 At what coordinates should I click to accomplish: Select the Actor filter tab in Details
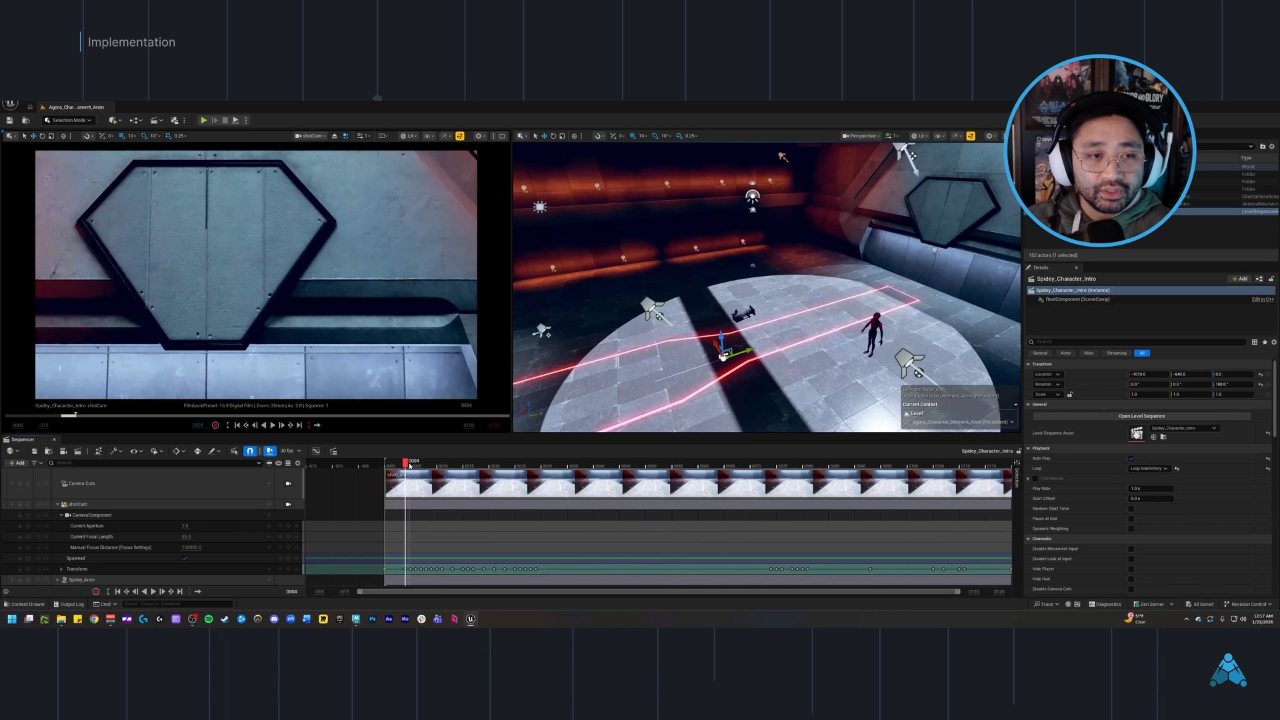(x=1066, y=353)
